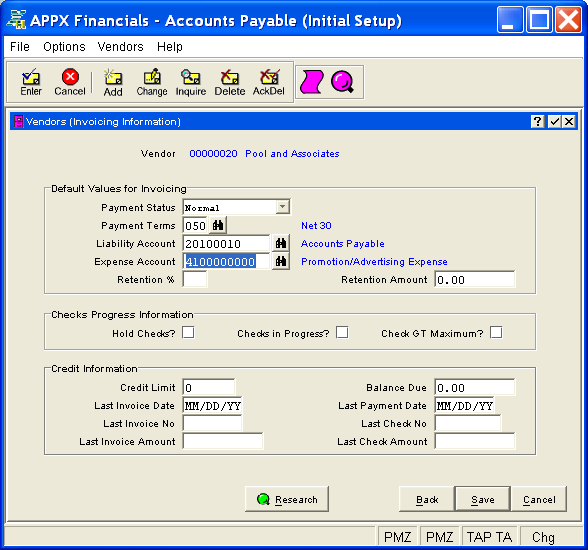Toggle the Hold Checks checkbox
Screen dimensions: 588x550
pos(188,332)
